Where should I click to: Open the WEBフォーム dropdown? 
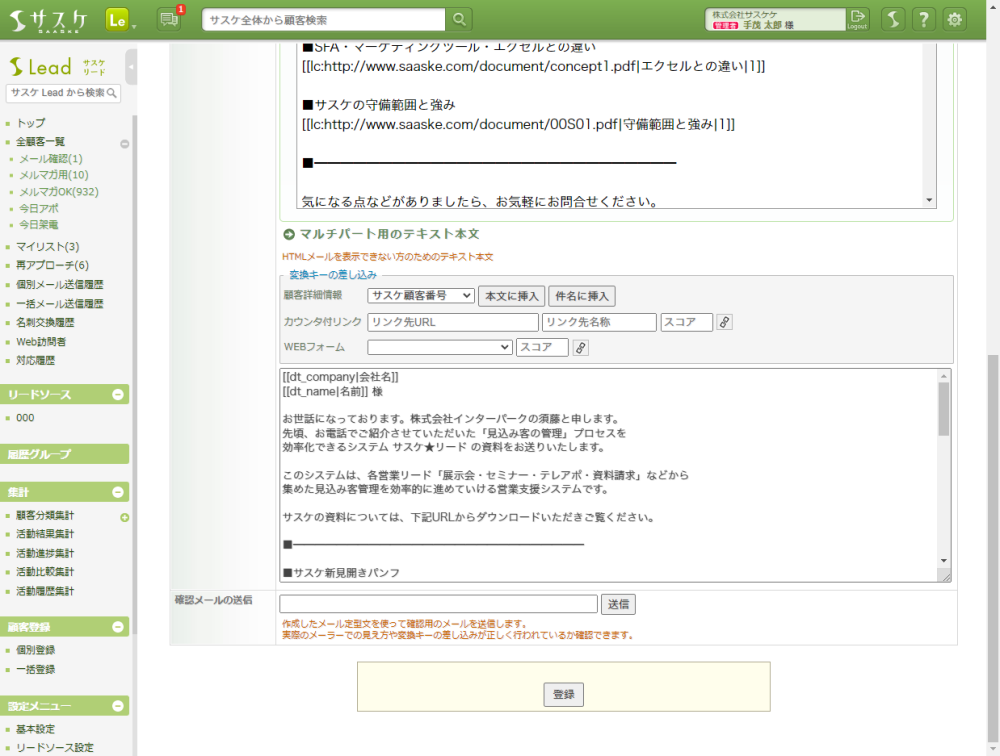point(439,347)
